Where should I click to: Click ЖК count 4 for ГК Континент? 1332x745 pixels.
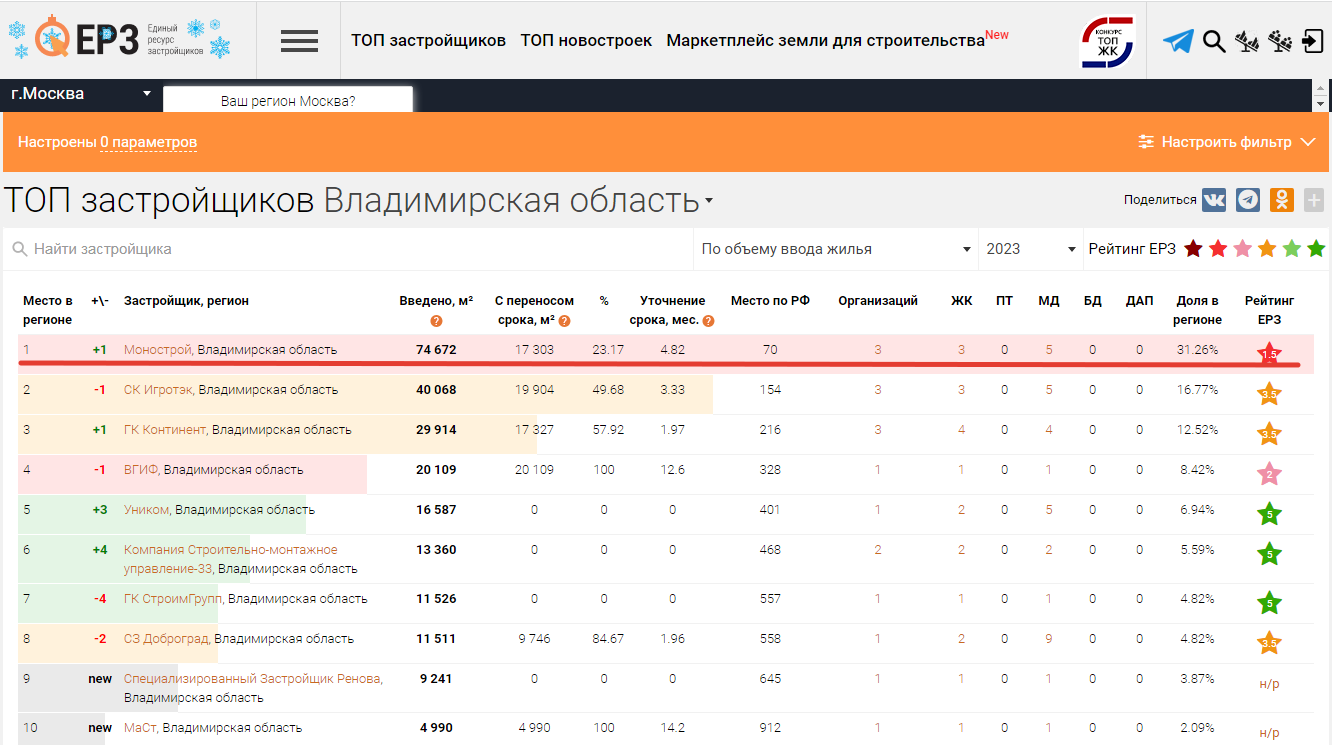coord(962,430)
